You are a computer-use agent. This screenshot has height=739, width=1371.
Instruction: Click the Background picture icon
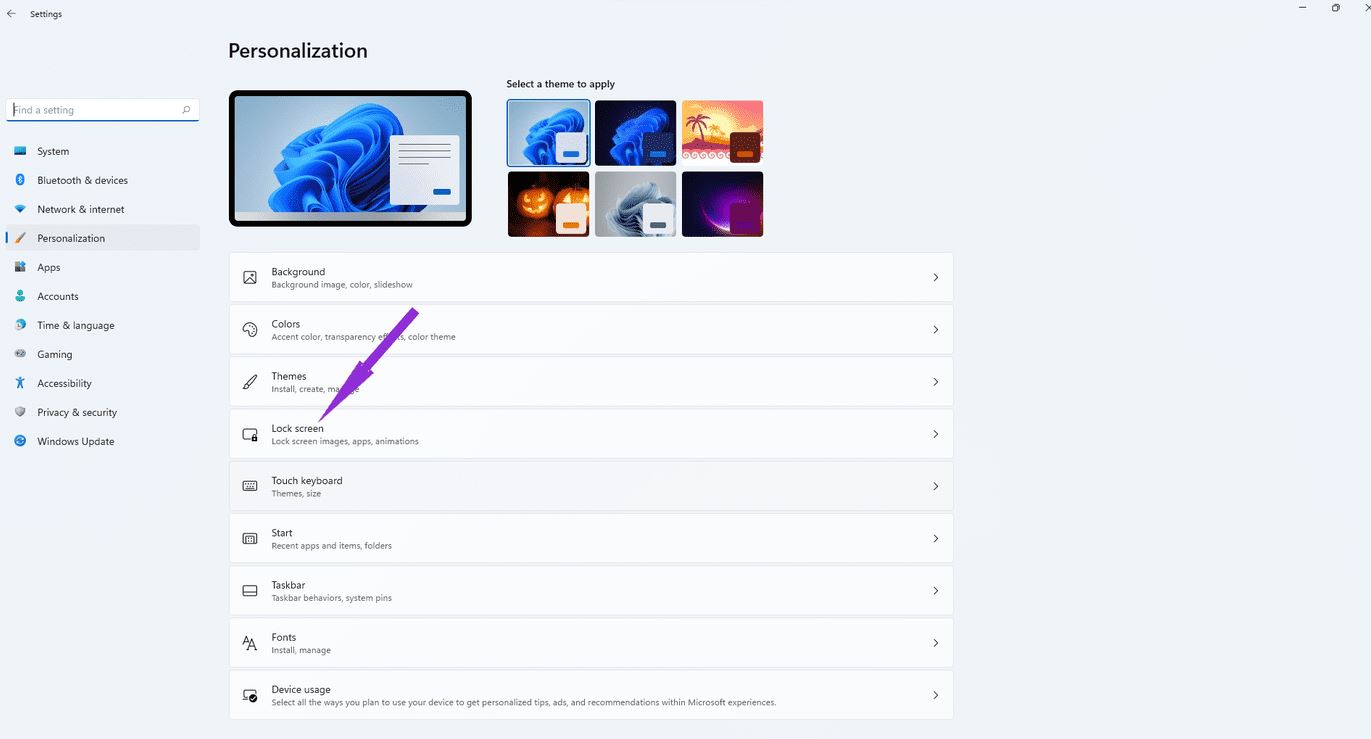(x=250, y=277)
